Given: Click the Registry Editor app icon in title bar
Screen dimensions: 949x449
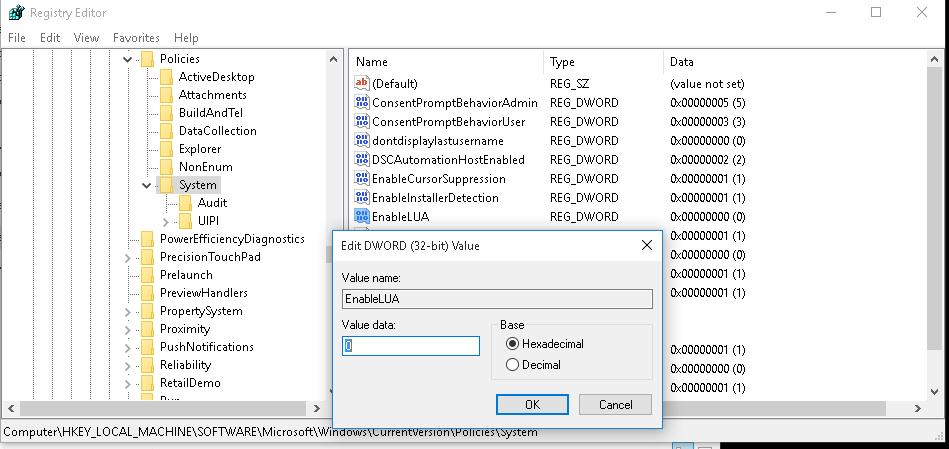Looking at the screenshot, I should (x=15, y=13).
